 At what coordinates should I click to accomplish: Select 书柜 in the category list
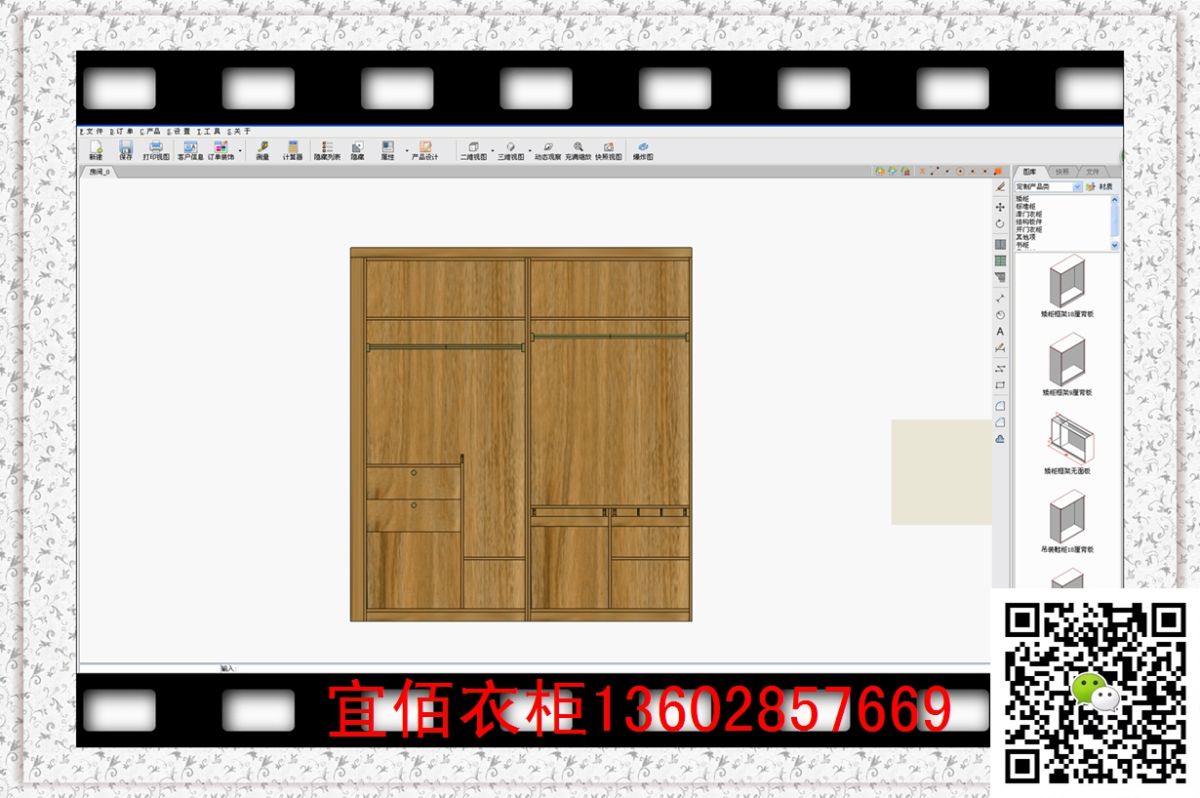coord(1022,244)
